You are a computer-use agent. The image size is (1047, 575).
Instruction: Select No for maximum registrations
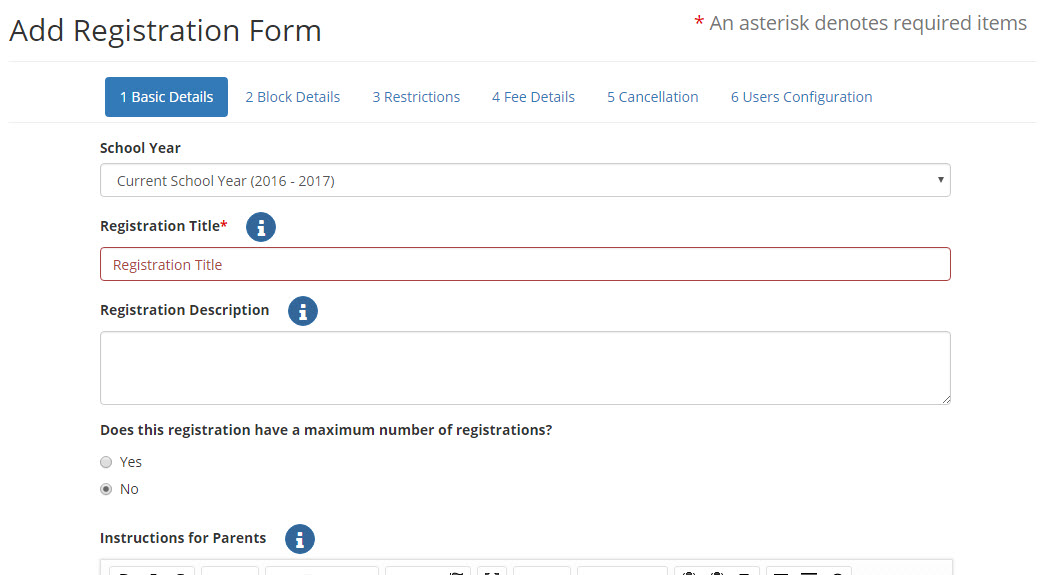pos(106,490)
